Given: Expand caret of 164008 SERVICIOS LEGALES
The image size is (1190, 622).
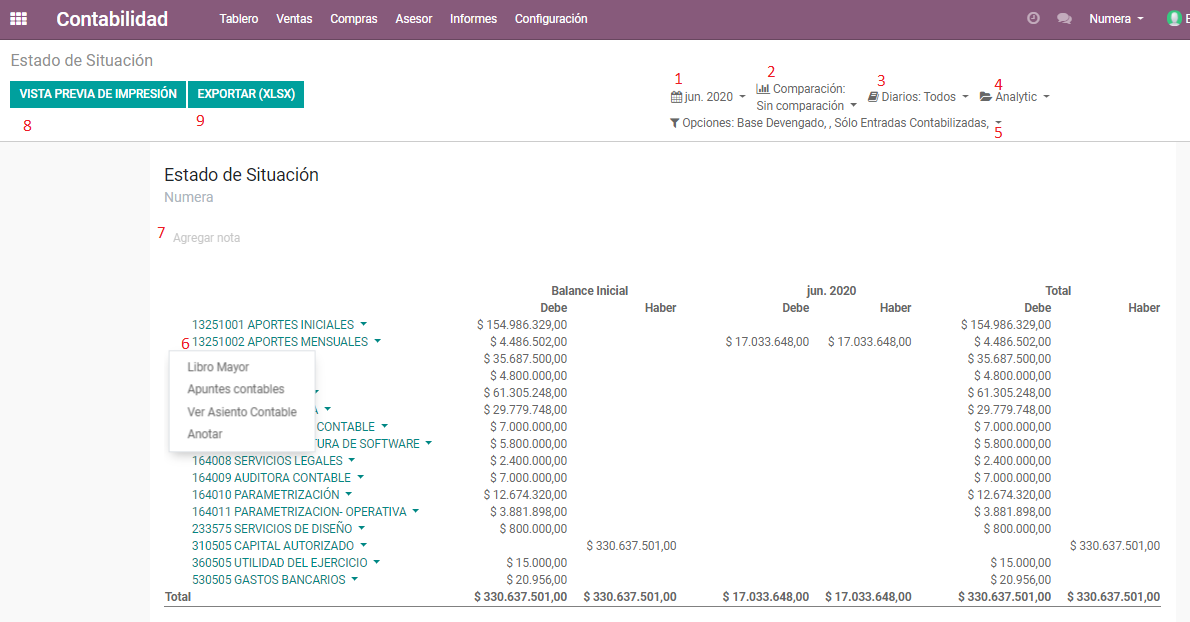Looking at the screenshot, I should point(351,460).
